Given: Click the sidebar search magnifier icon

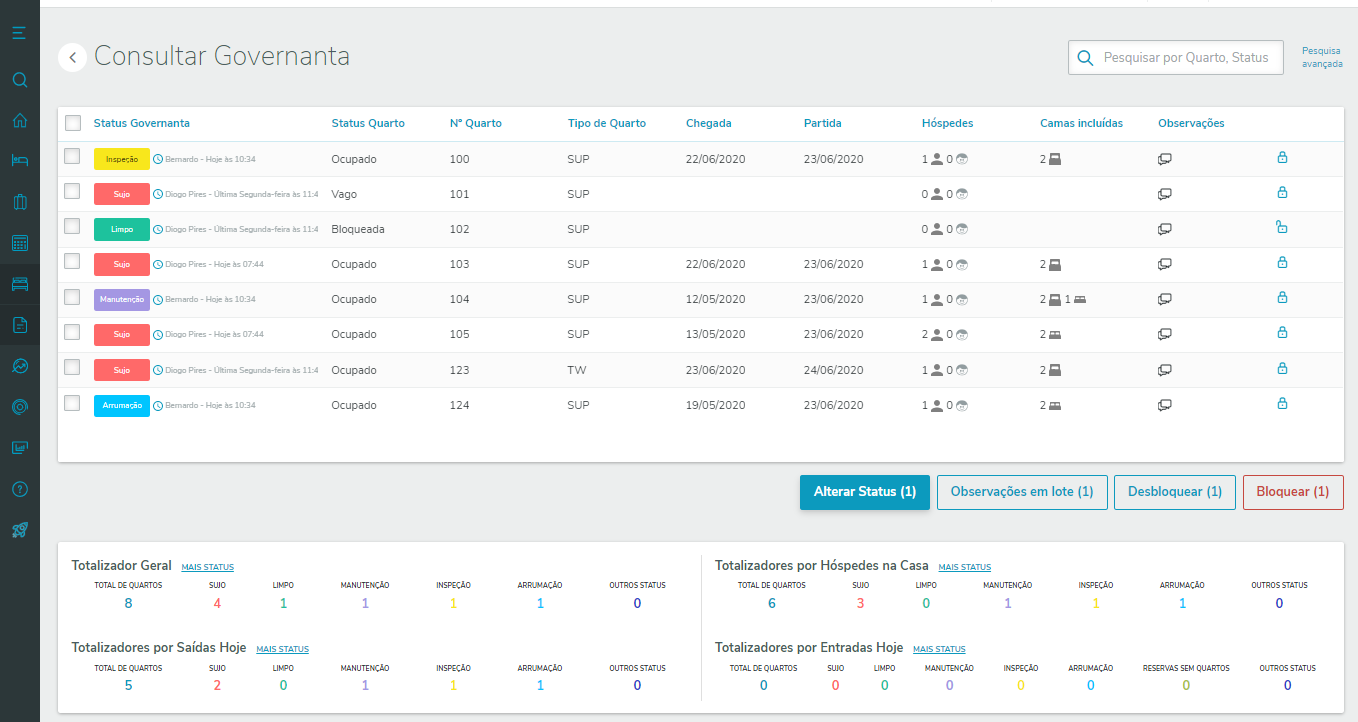Looking at the screenshot, I should (19, 80).
